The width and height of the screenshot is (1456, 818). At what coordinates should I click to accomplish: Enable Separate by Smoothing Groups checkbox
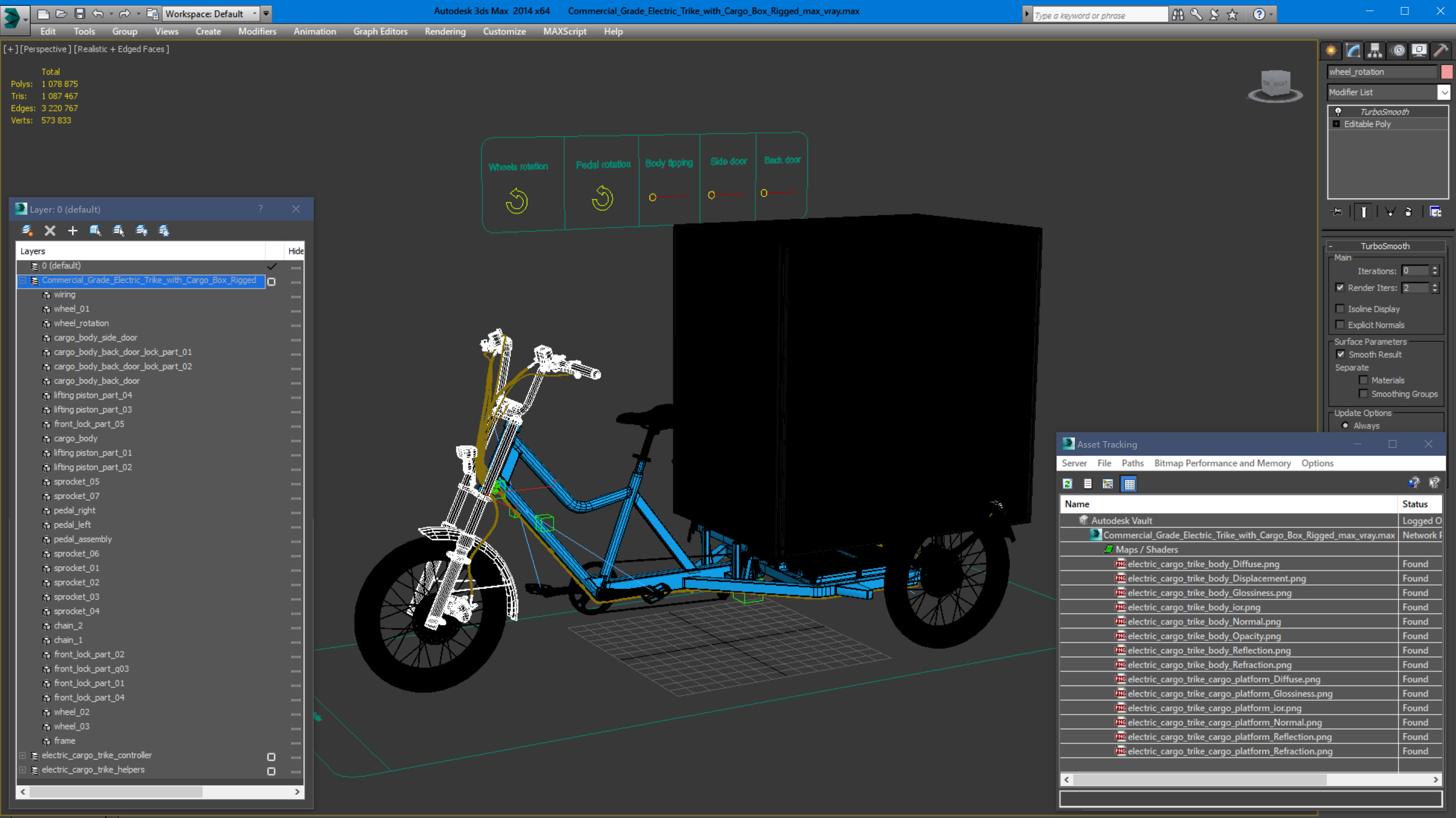[x=1363, y=394]
